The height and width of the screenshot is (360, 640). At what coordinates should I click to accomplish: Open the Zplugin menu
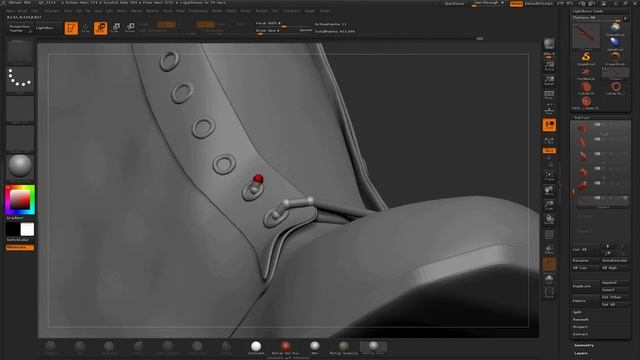click(310, 11)
